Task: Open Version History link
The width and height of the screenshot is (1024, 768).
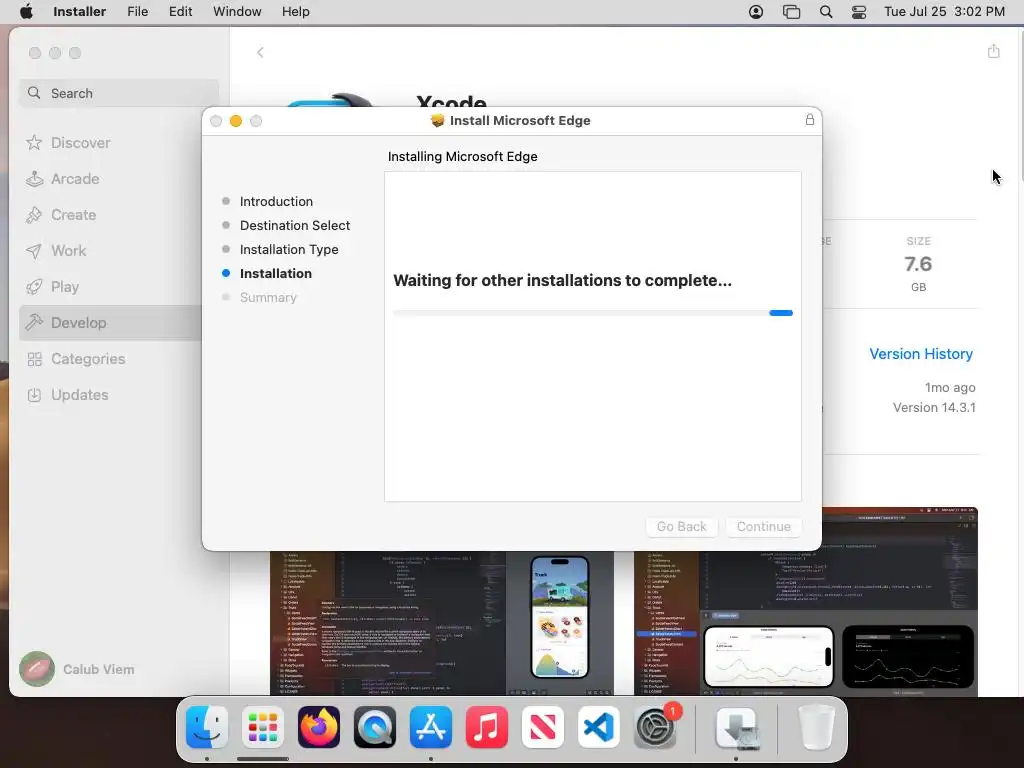Action: [x=921, y=353]
